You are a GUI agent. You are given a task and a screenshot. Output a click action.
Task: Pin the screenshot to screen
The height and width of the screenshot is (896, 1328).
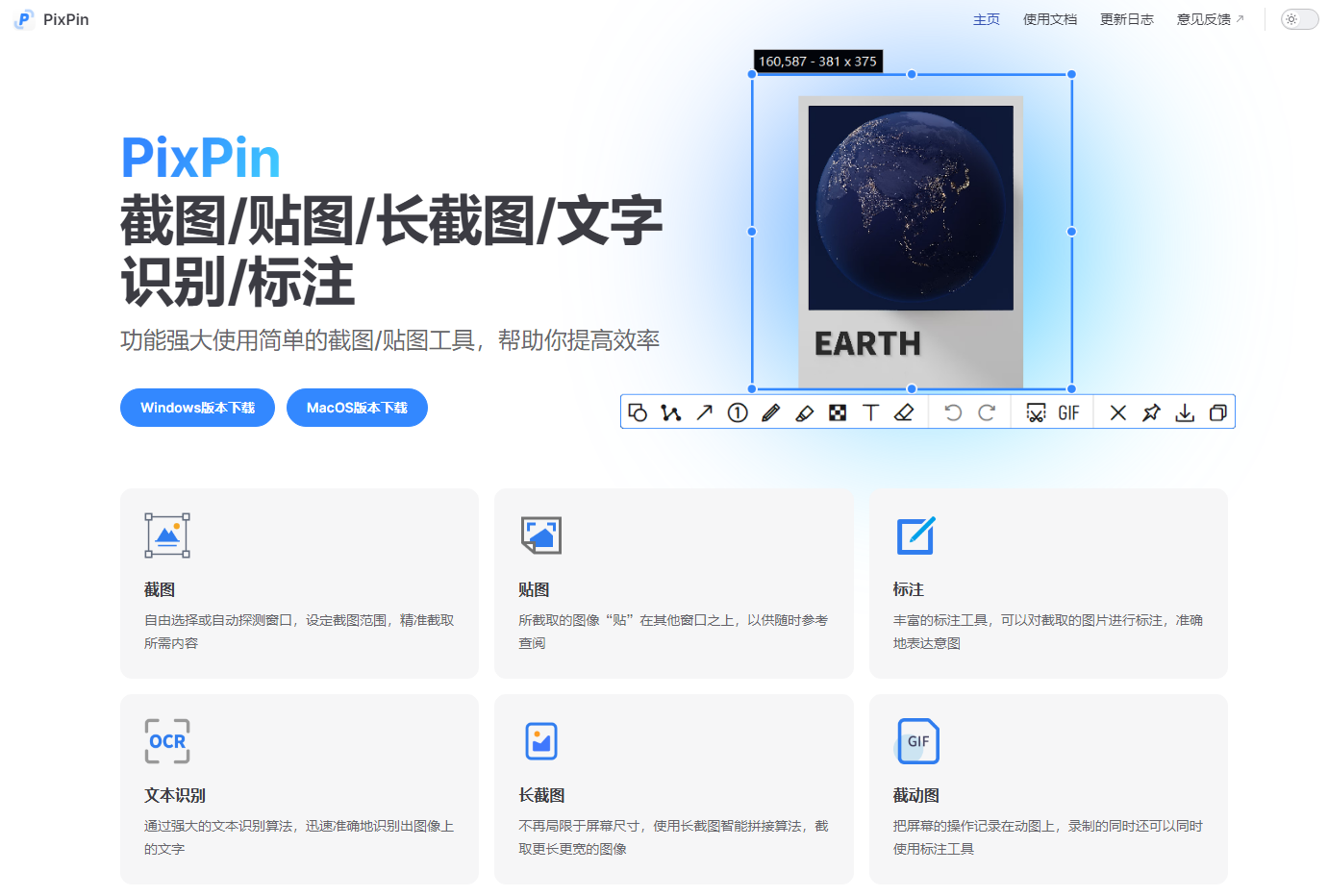pos(1151,412)
